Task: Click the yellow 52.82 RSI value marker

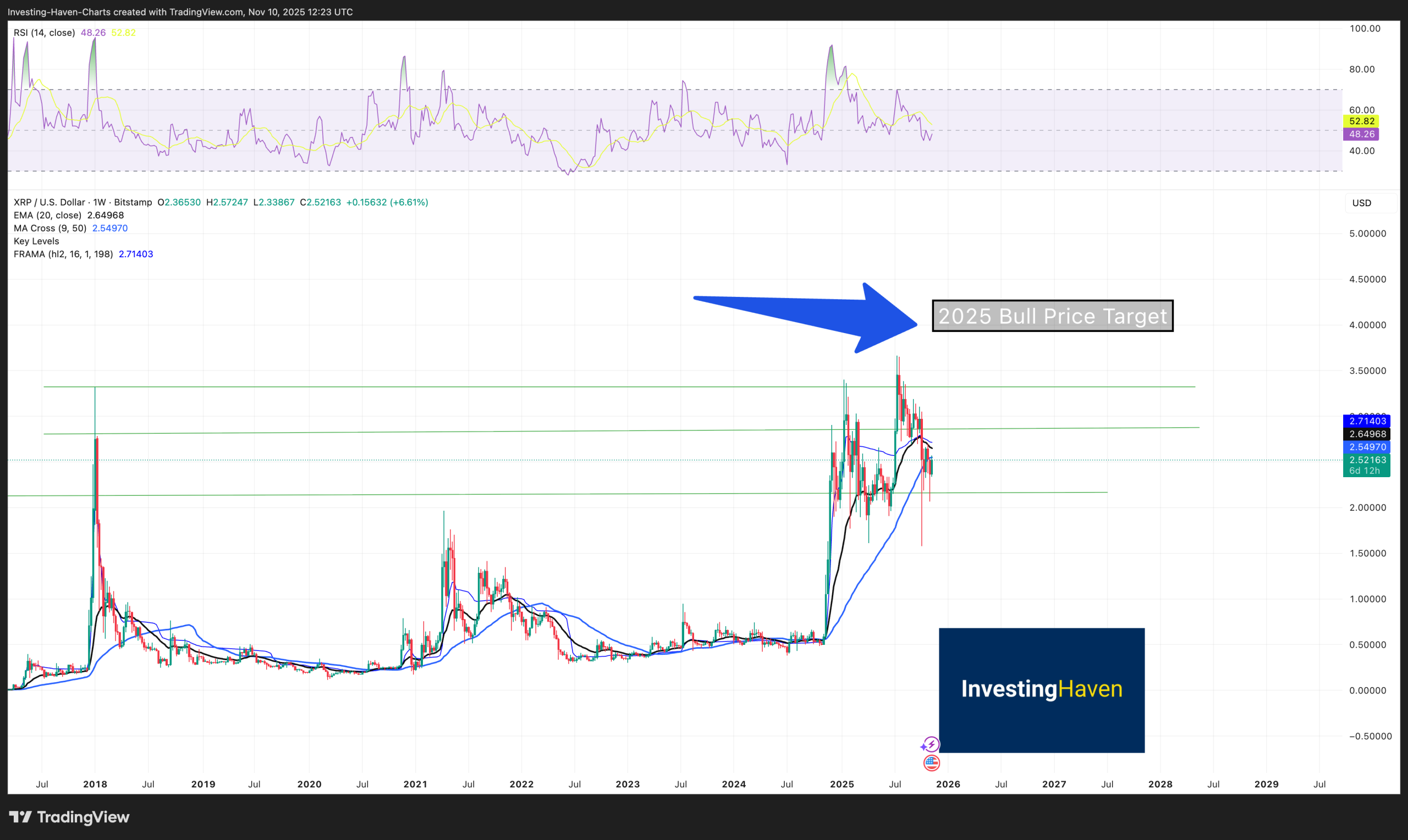Action: (x=1363, y=120)
